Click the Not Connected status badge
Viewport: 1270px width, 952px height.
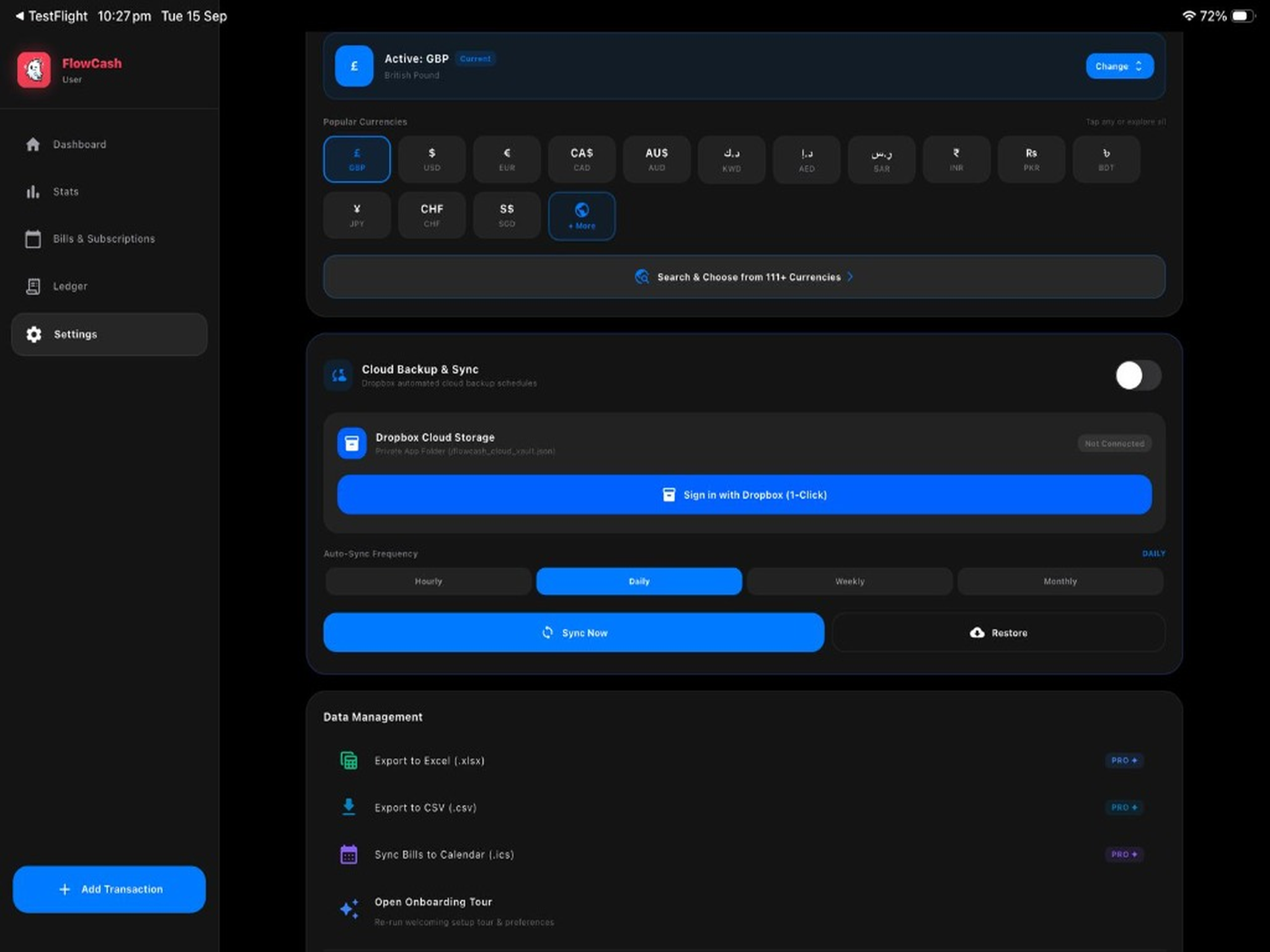[1114, 444]
